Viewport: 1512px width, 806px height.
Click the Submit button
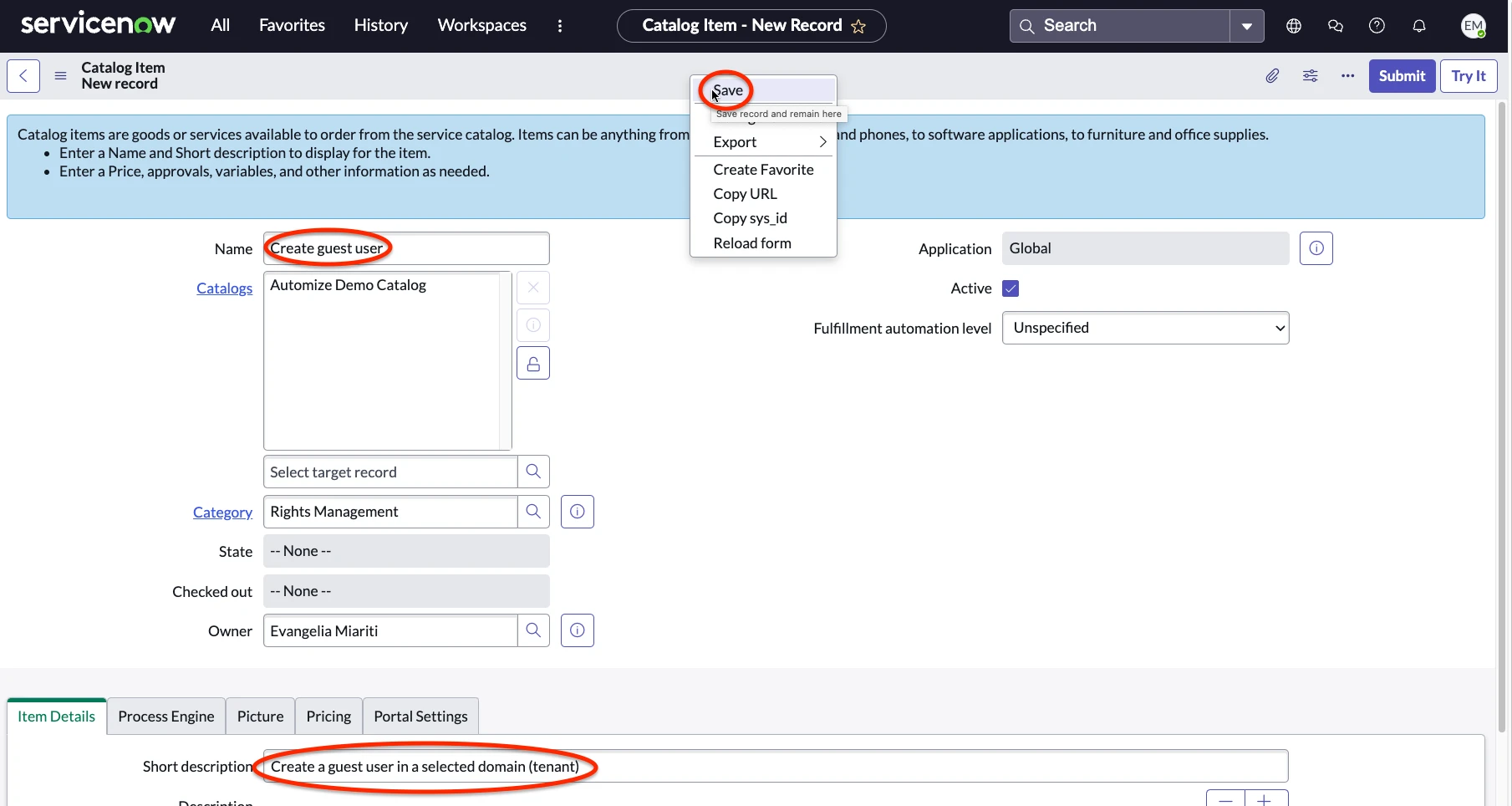1401,75
